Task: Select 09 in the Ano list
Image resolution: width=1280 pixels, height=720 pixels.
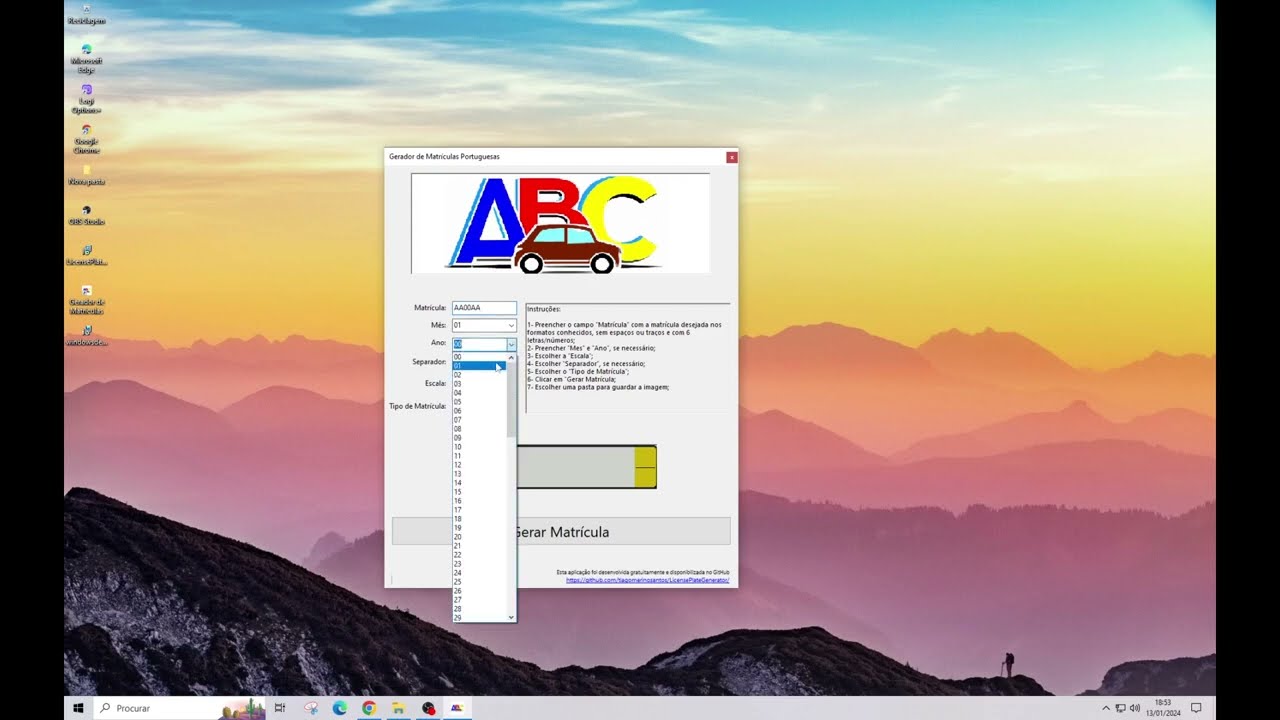Action: (x=480, y=438)
